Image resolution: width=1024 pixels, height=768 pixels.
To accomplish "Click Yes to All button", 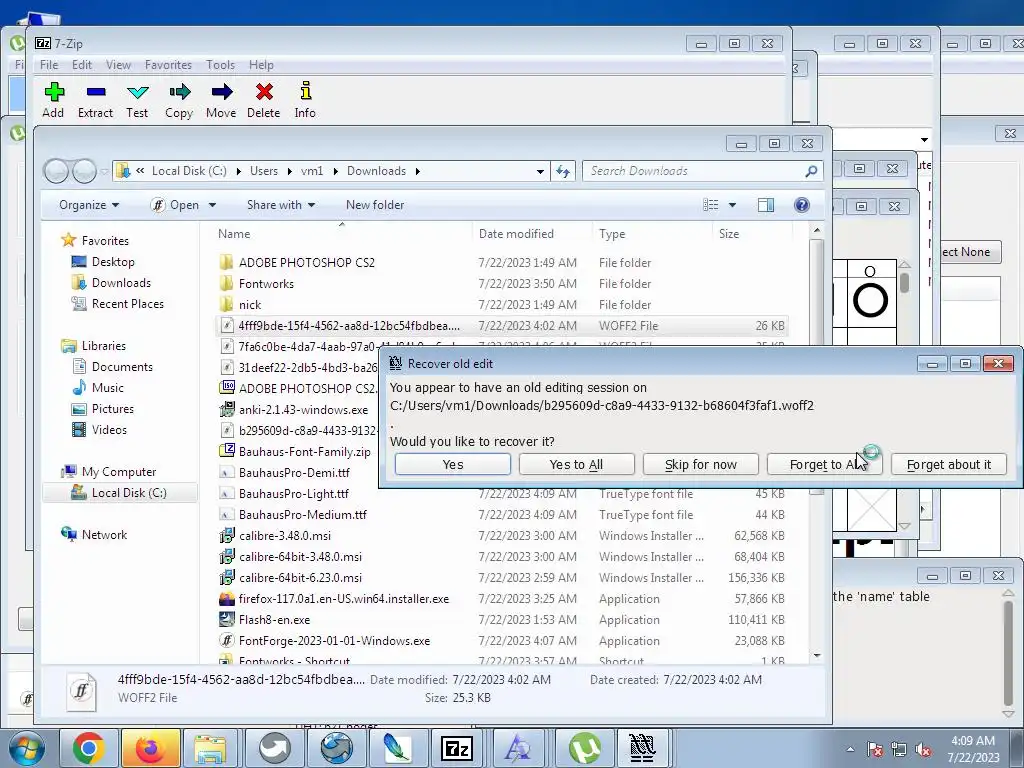I will tap(577, 464).
